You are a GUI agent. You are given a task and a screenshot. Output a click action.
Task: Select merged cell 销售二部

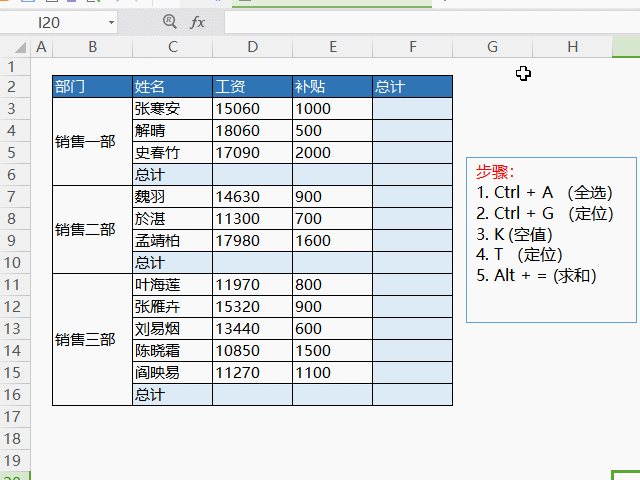click(93, 230)
